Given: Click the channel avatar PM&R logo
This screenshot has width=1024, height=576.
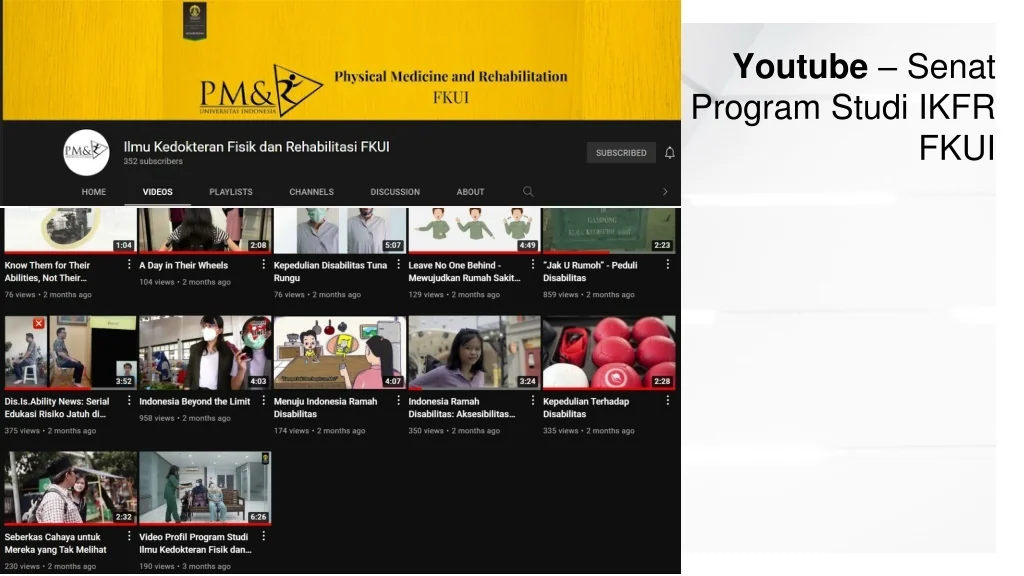Looking at the screenshot, I should 86,152.
